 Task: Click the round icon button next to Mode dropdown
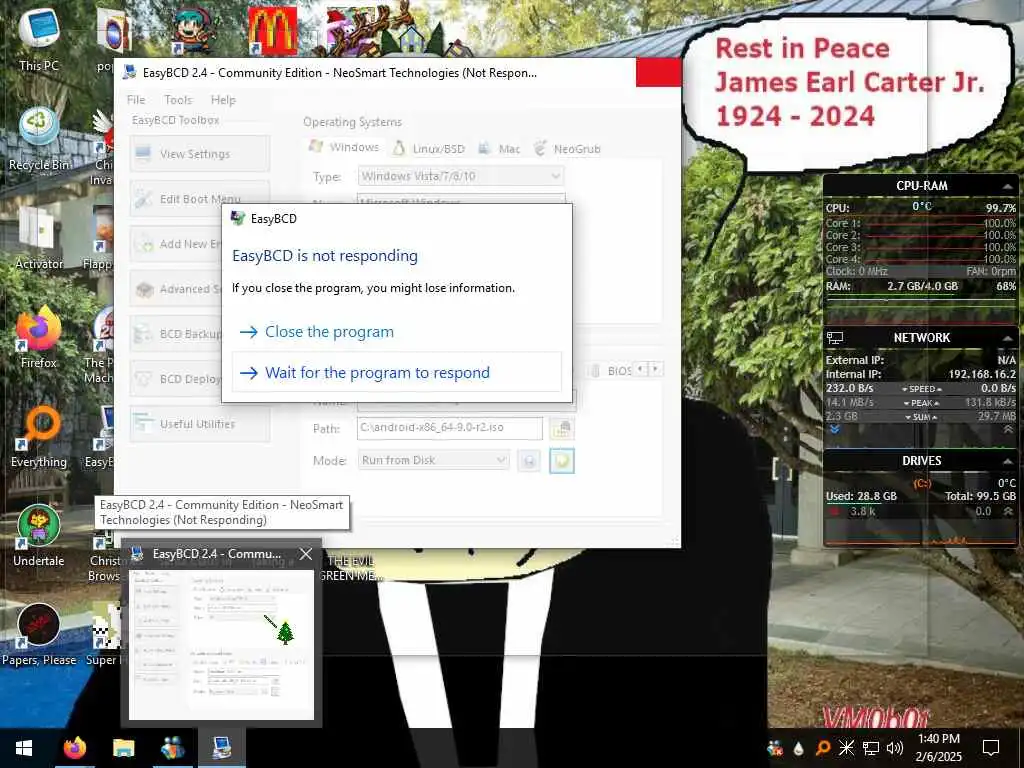tap(529, 460)
